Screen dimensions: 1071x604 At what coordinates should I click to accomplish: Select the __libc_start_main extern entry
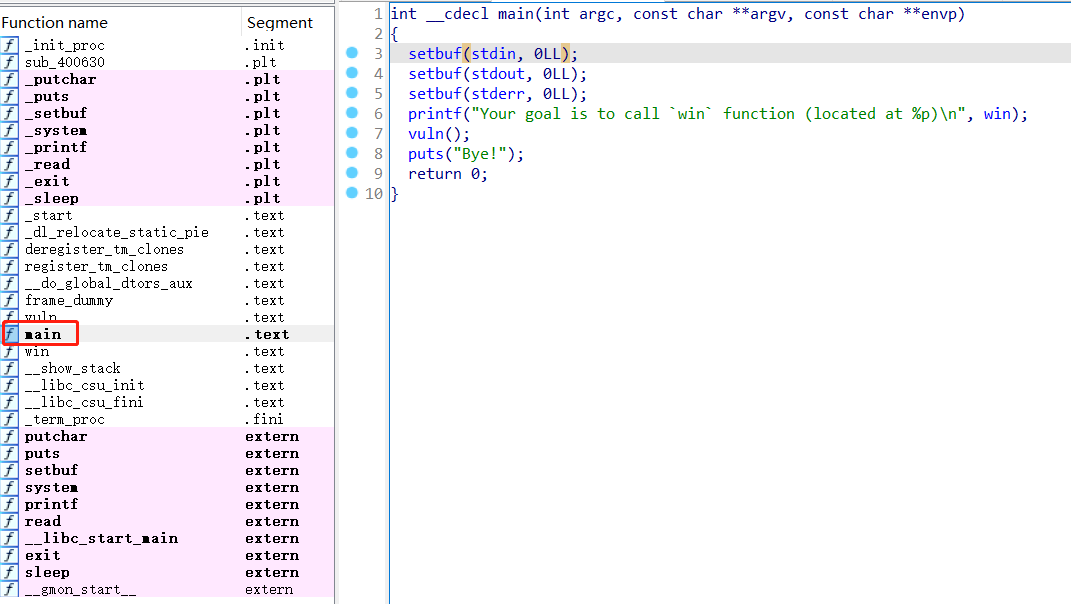tap(101, 538)
